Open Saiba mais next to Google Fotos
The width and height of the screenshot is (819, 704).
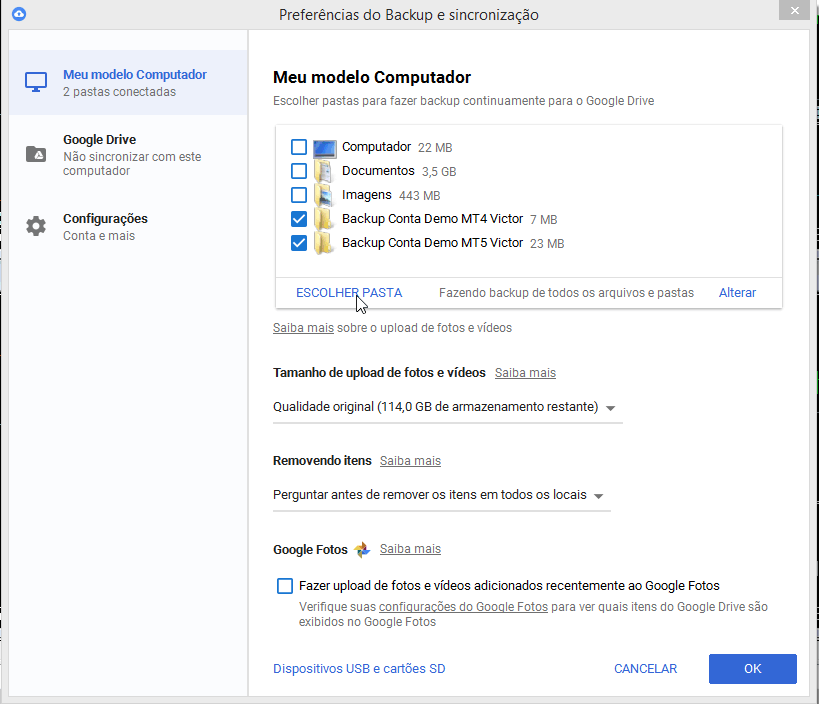[x=410, y=549]
